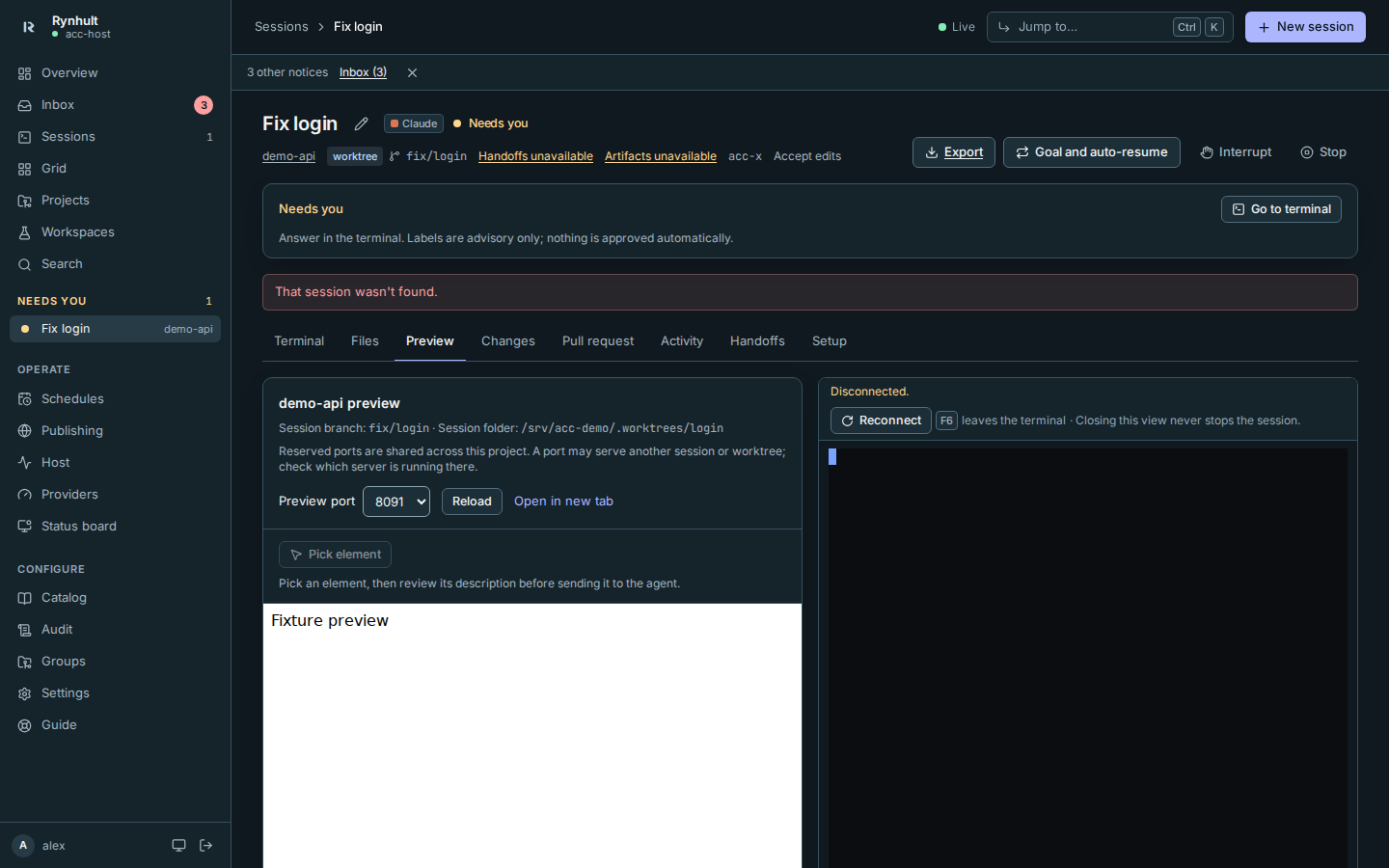This screenshot has width=1389, height=868.
Task: Open the Handoffs tab
Action: click(757, 341)
